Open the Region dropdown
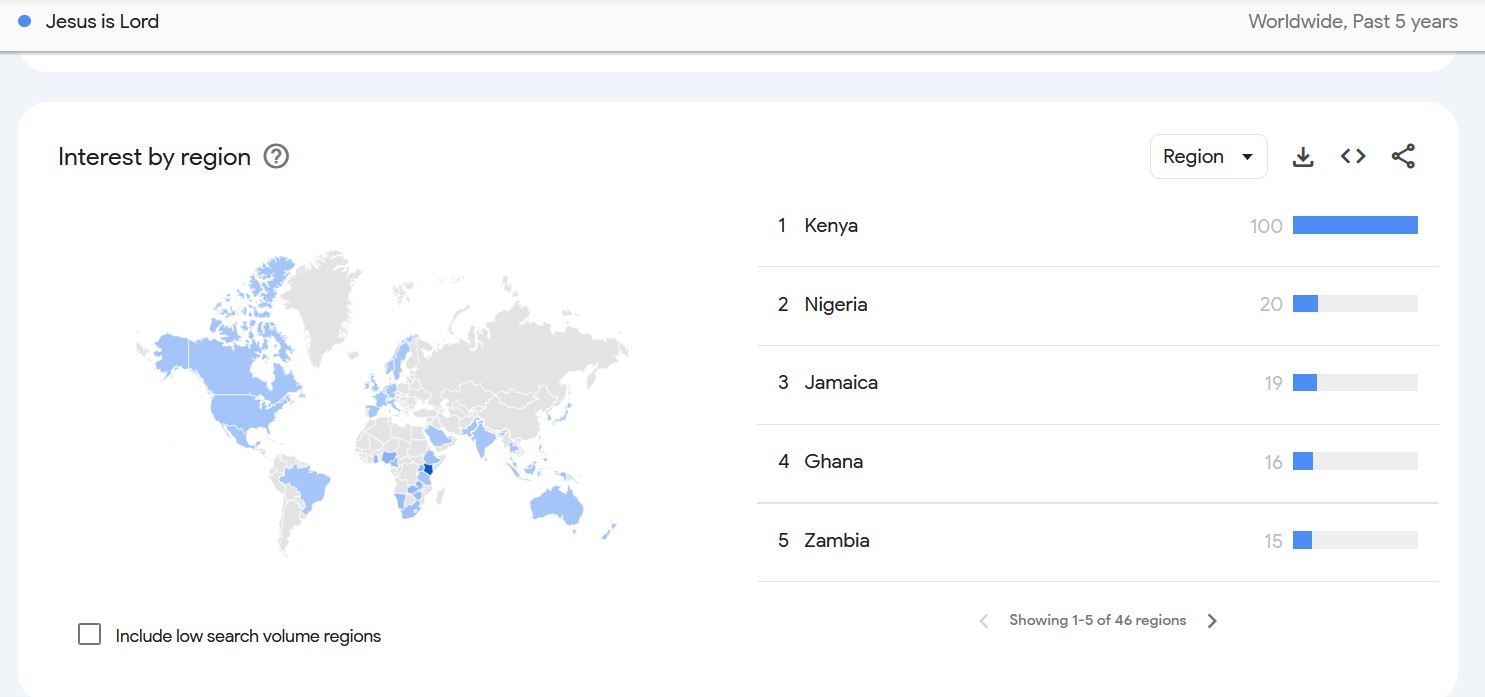Screen dimensions: 1485x697 coord(1208,157)
